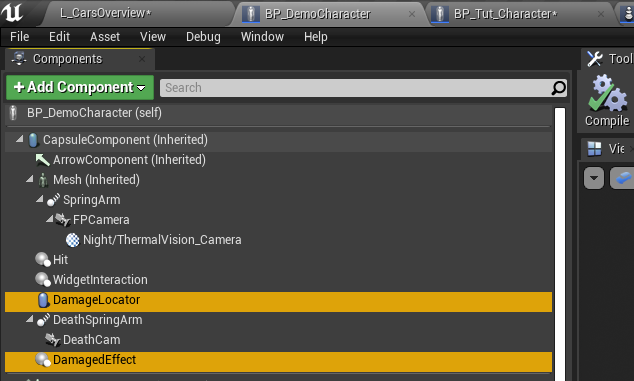Viewport: 634px width, 381px height.
Task: Select the CapsuleComponent capsule icon
Action: click(x=33, y=140)
